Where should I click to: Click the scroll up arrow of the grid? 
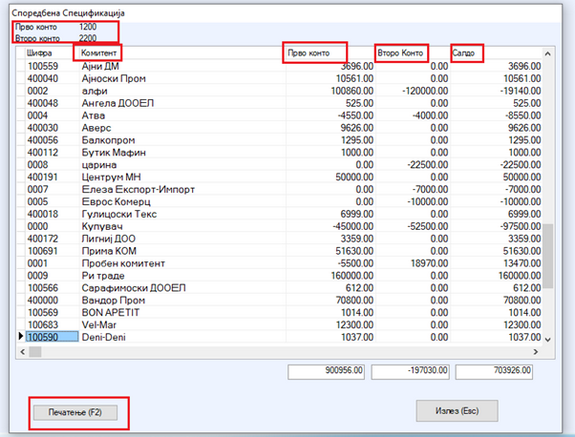548,54
